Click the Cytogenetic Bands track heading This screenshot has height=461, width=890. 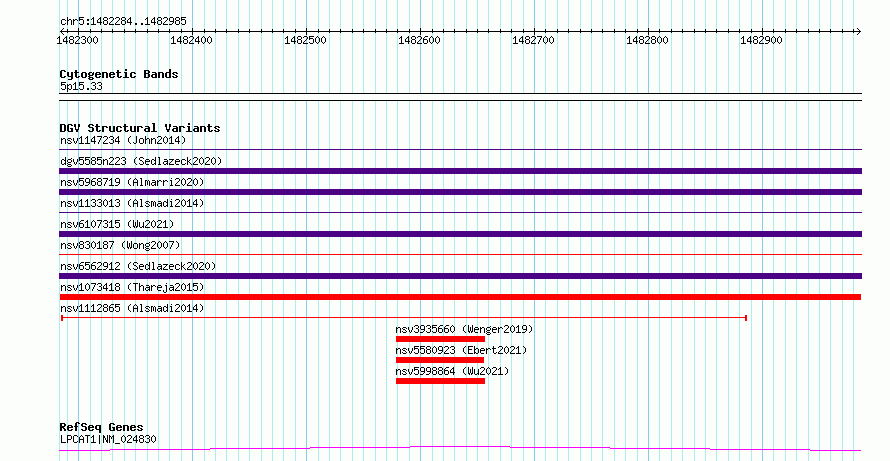point(119,74)
